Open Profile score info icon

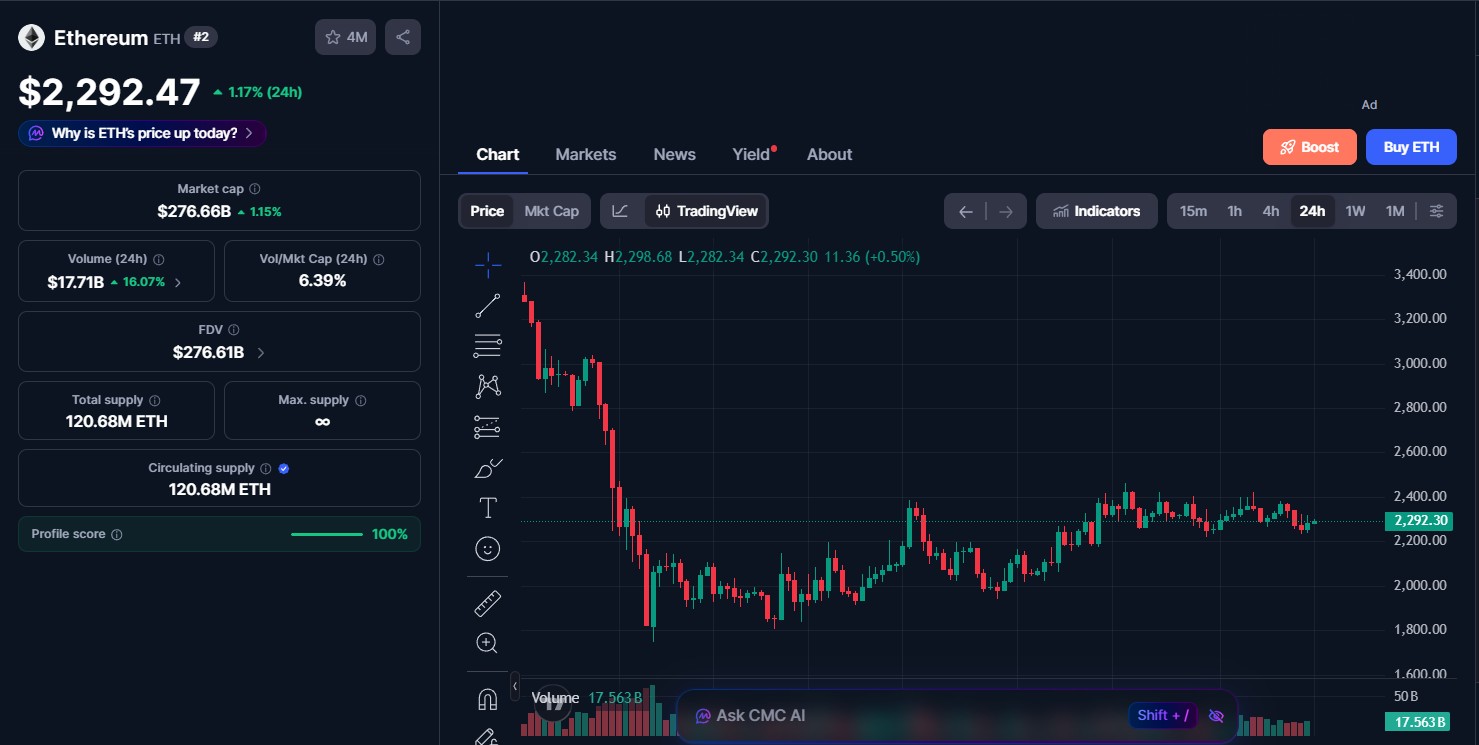point(117,535)
